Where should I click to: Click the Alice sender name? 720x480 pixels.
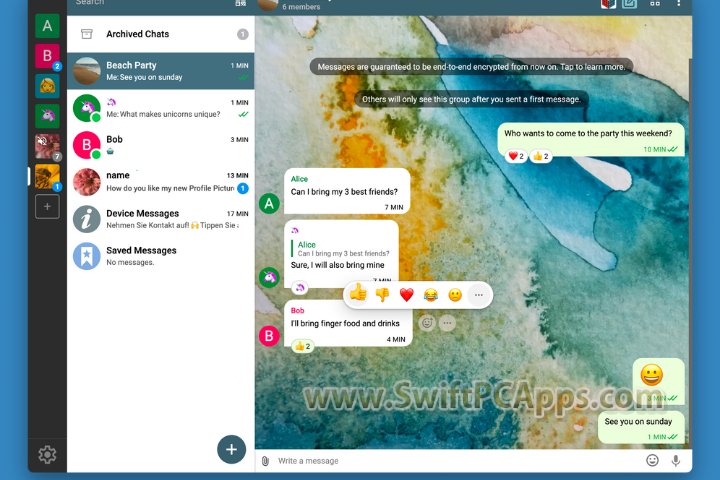coord(299,179)
